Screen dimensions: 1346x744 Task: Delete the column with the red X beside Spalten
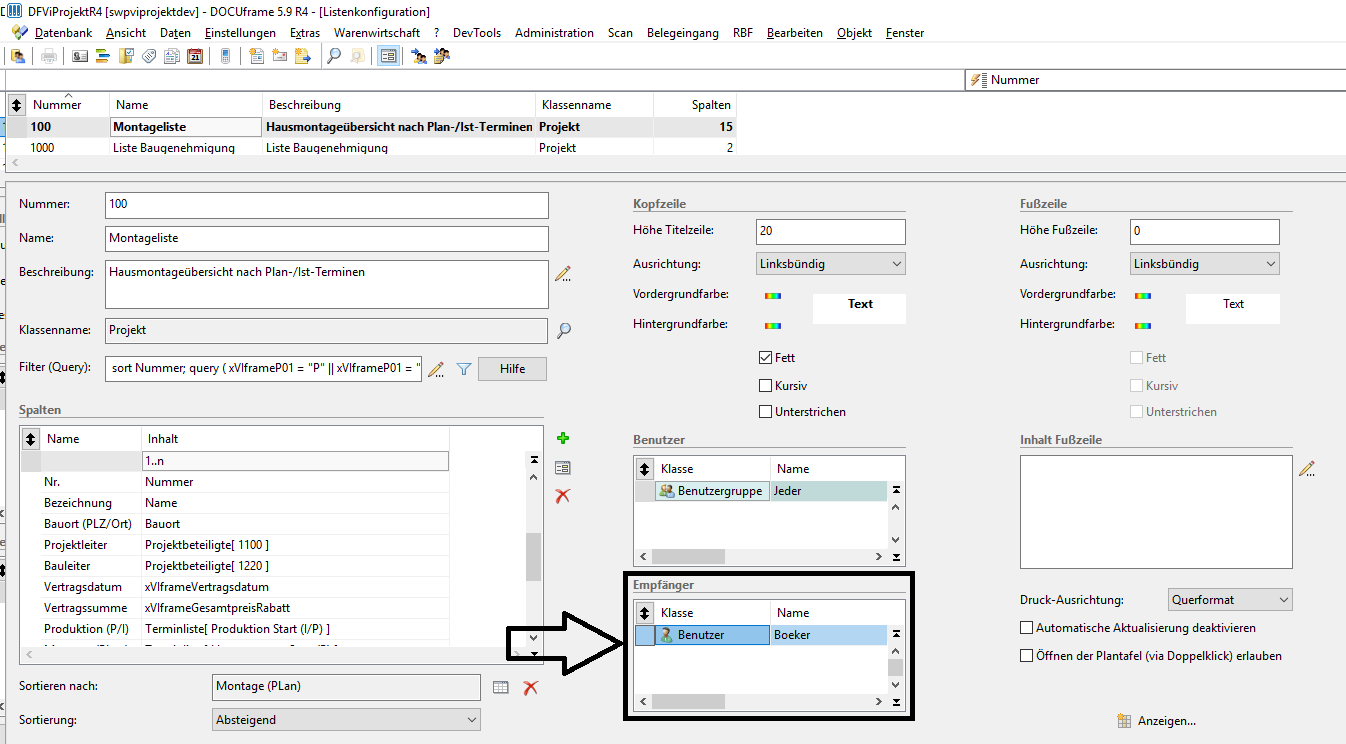click(x=563, y=495)
